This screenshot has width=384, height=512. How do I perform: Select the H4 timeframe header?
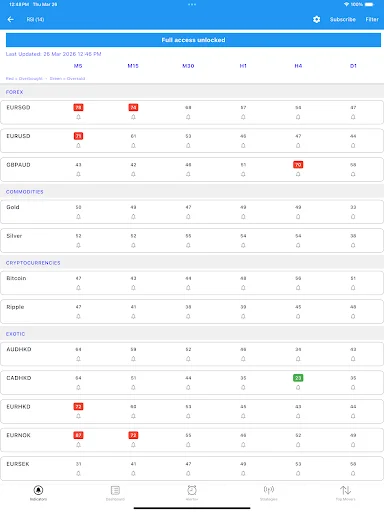[298, 66]
